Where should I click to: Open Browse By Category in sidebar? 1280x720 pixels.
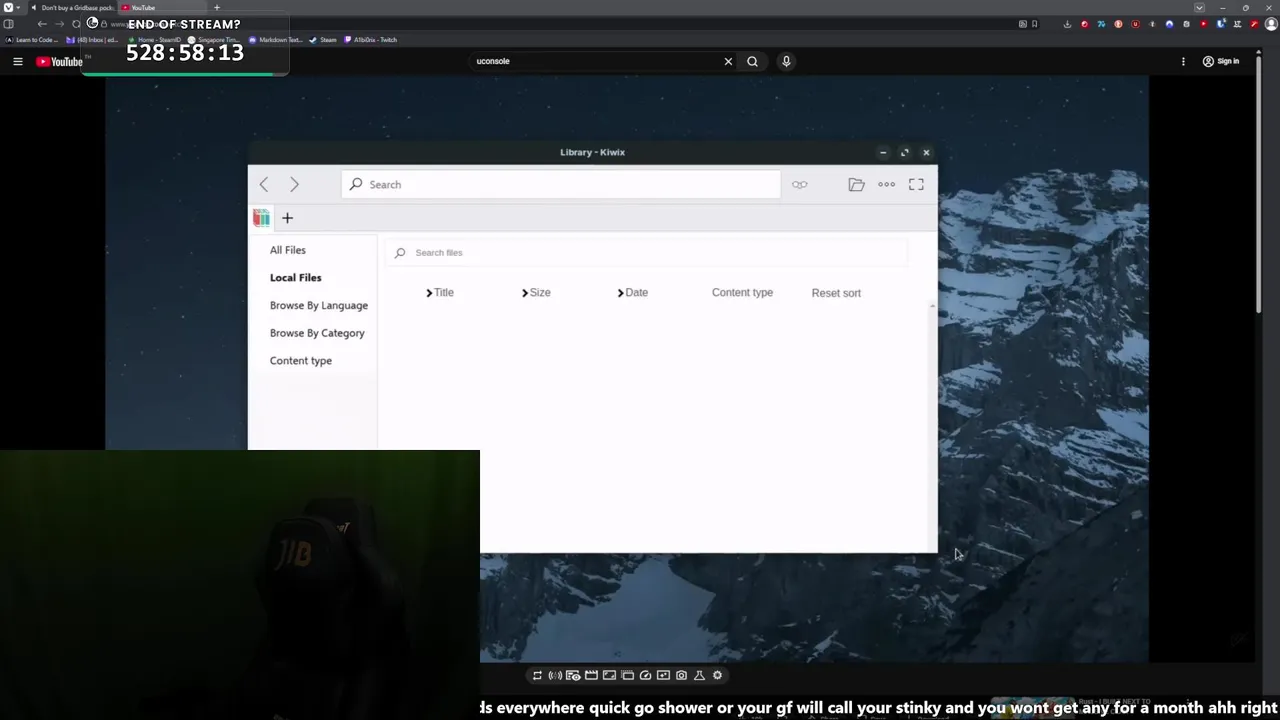tap(317, 333)
